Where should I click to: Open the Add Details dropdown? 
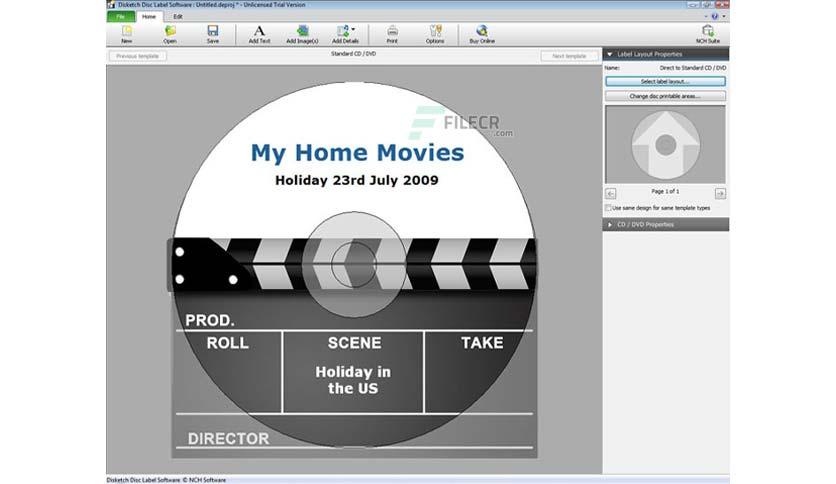click(346, 33)
